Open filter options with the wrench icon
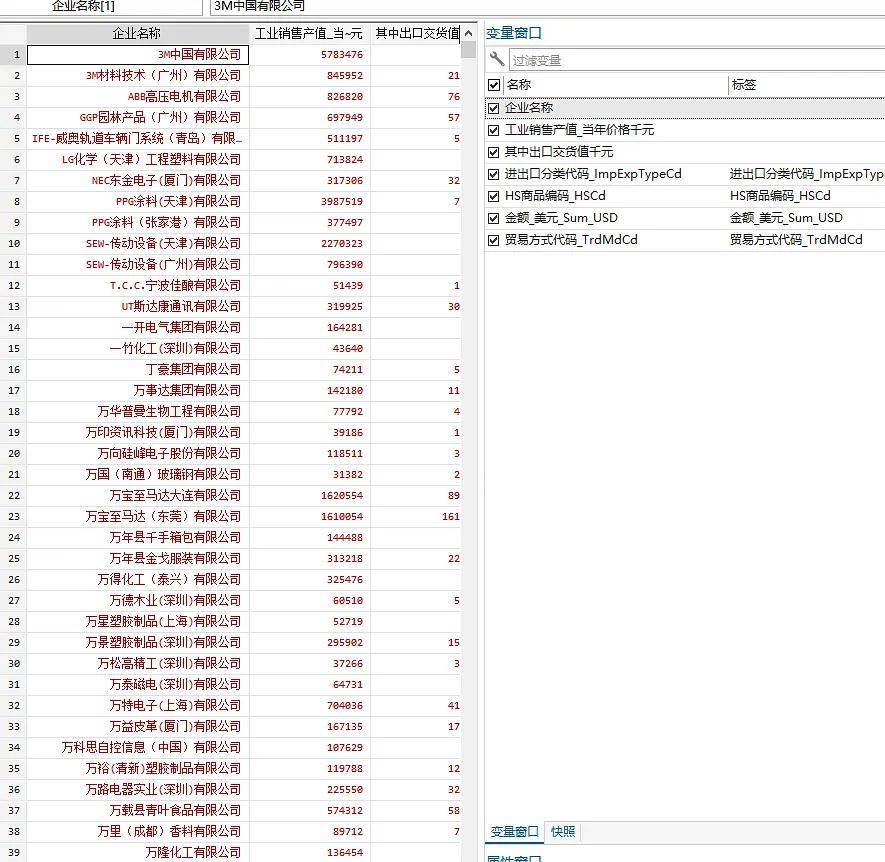The width and height of the screenshot is (885, 862). [494, 60]
